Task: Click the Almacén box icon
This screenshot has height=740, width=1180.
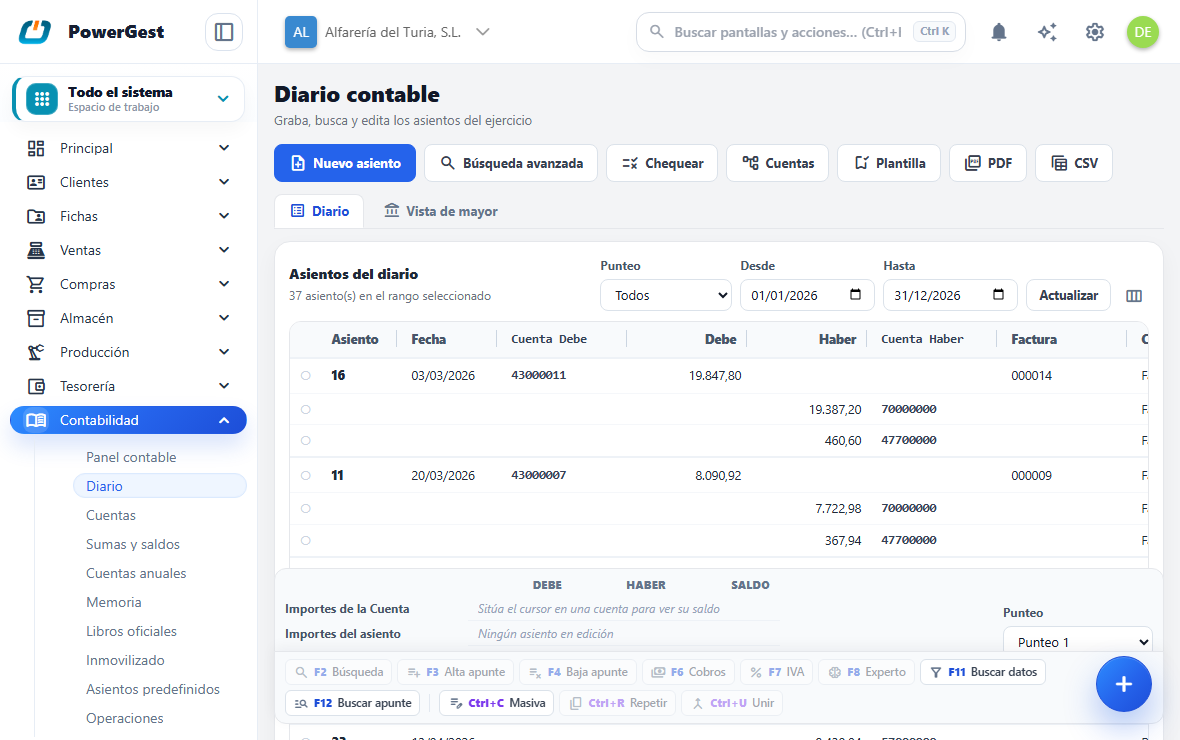Action: pos(36,318)
